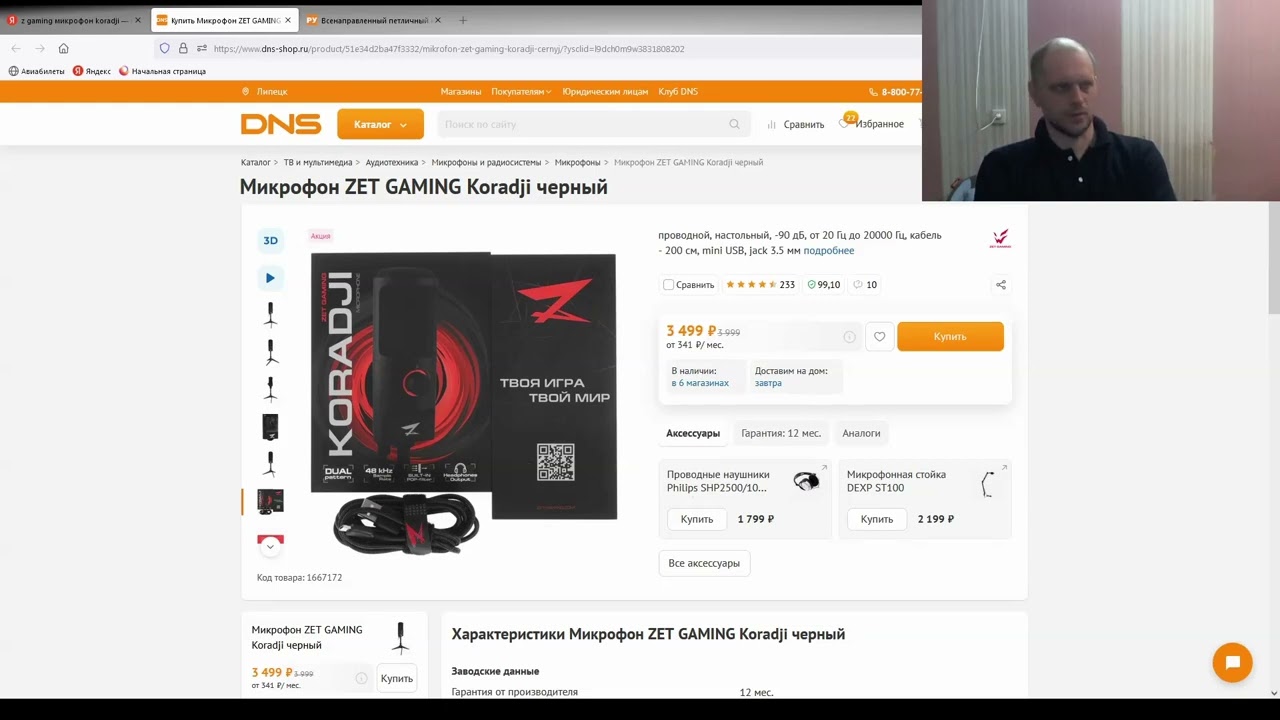Tick the Сравнить checkbox
The image size is (1280, 720).
click(x=668, y=285)
